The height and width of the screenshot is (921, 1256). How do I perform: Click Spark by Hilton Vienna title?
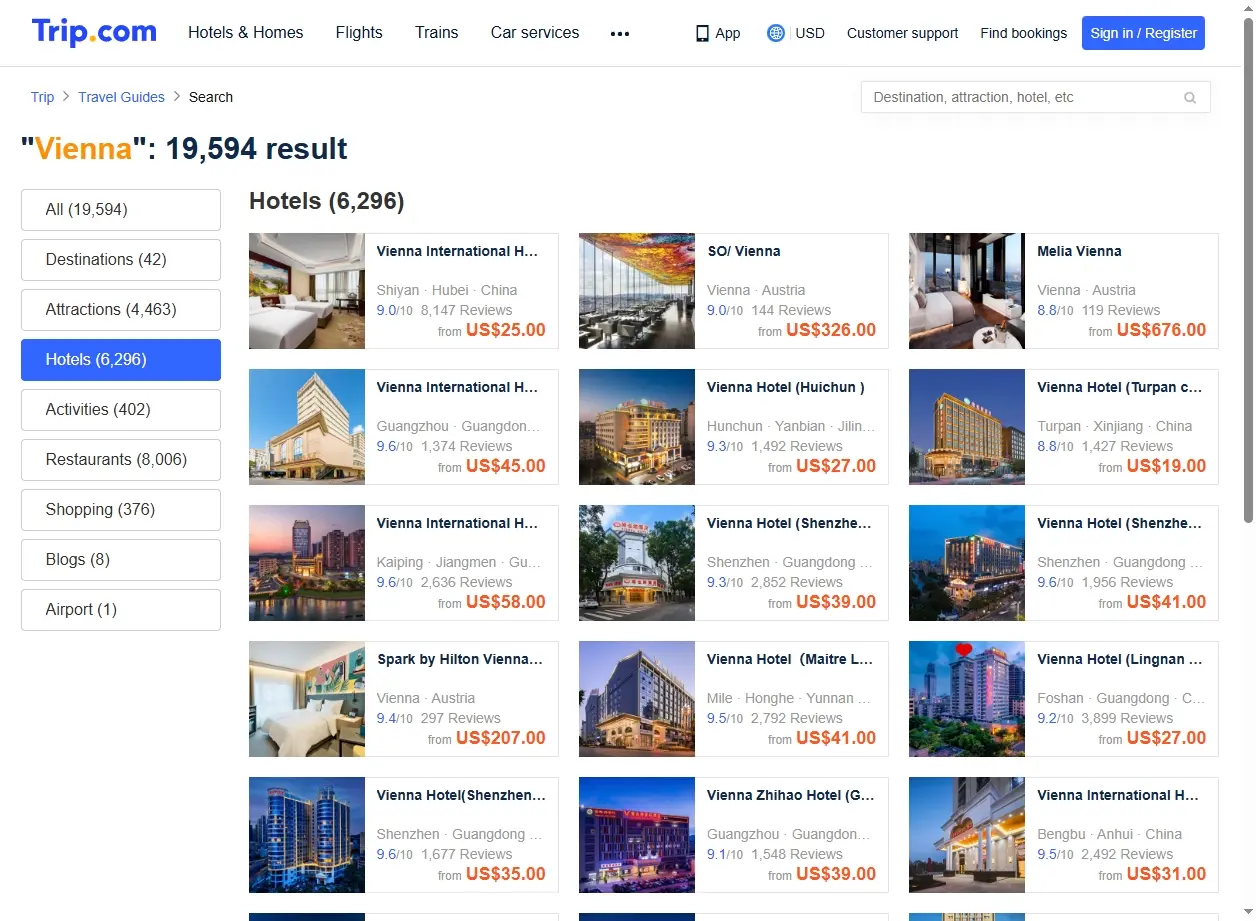tap(460, 659)
